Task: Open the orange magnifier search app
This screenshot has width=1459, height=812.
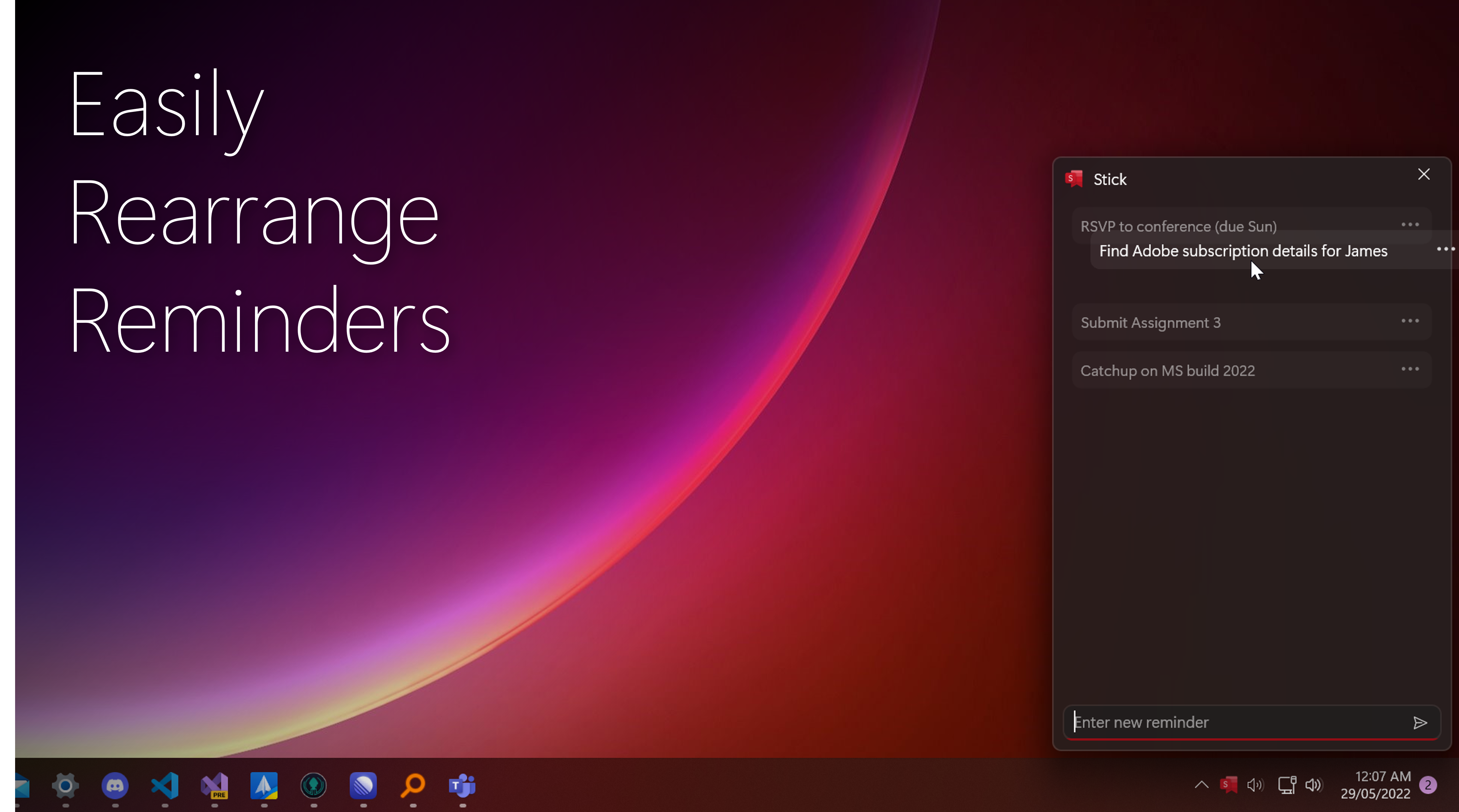Action: point(413,785)
